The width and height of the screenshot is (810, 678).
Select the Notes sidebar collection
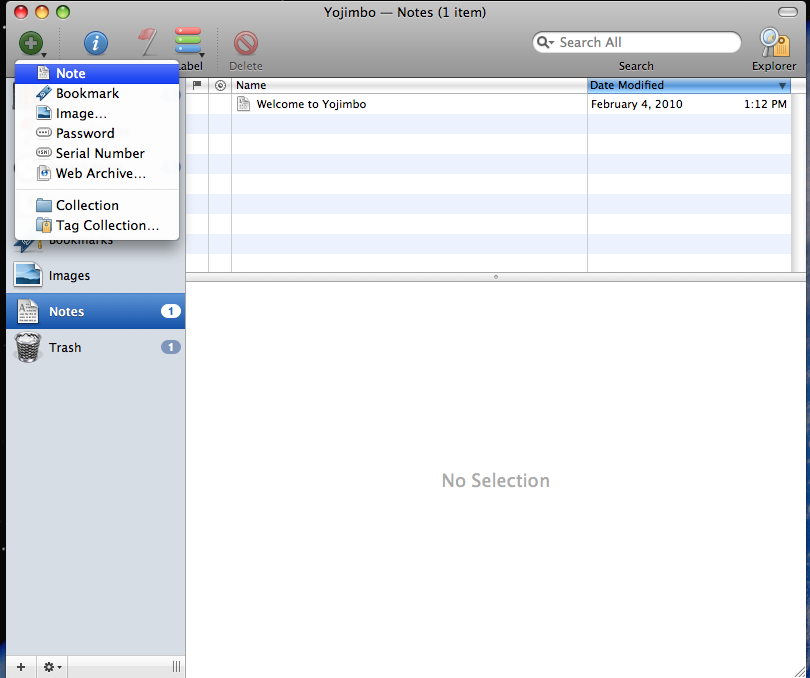tap(96, 311)
